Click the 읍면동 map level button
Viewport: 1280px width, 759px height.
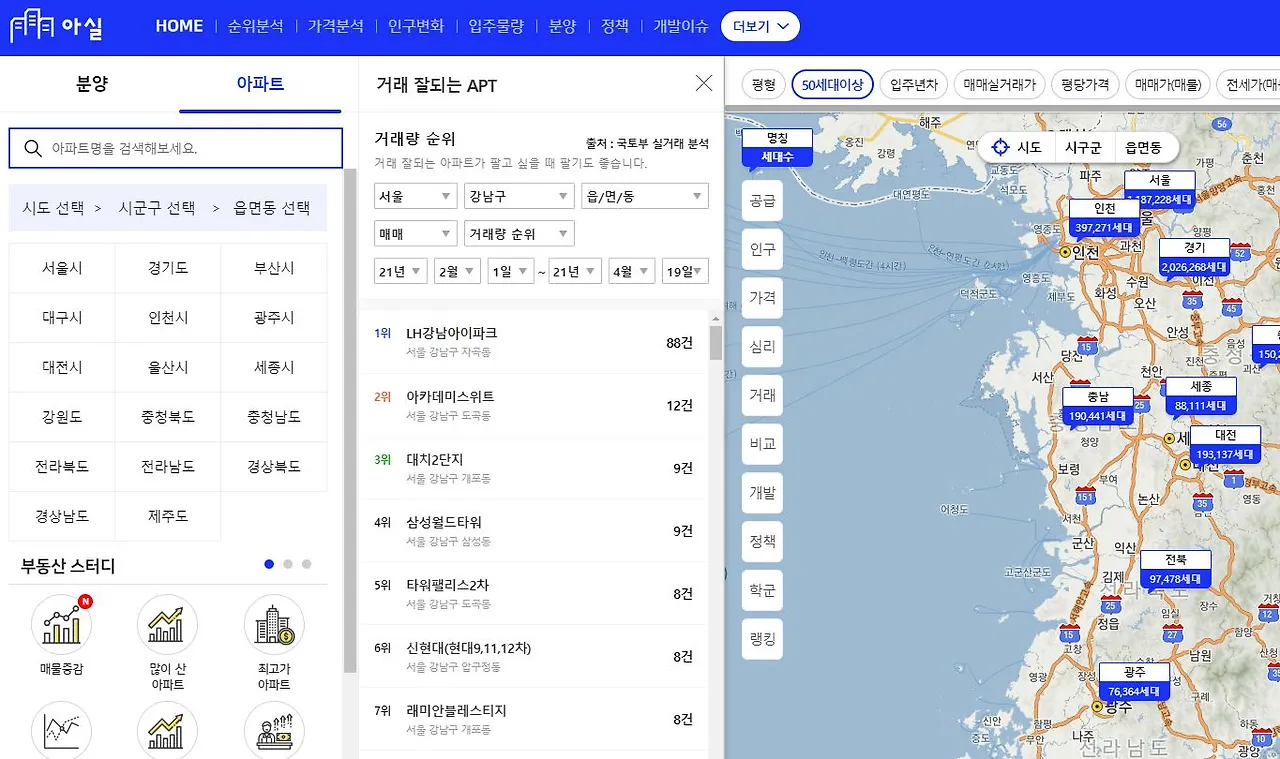1145,147
